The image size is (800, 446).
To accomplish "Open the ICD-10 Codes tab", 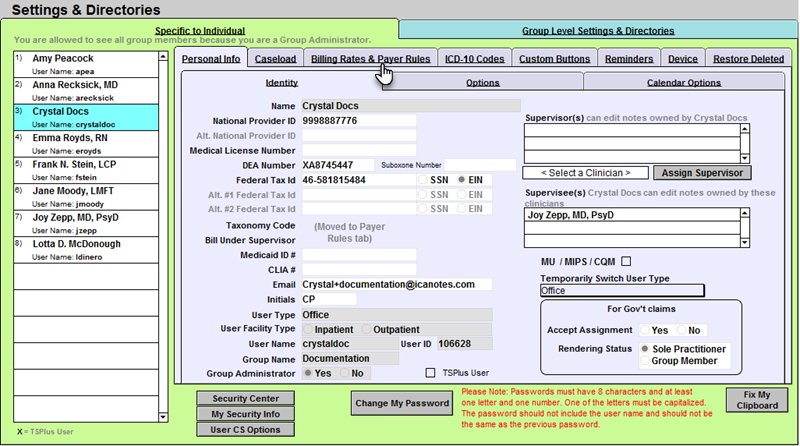I will [x=475, y=60].
